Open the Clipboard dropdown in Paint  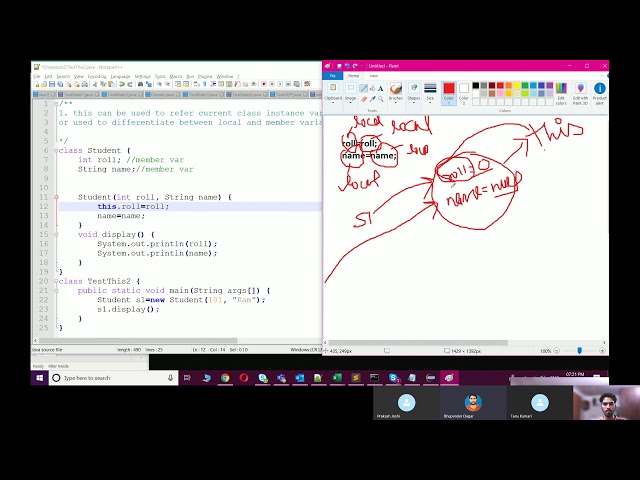[x=333, y=93]
